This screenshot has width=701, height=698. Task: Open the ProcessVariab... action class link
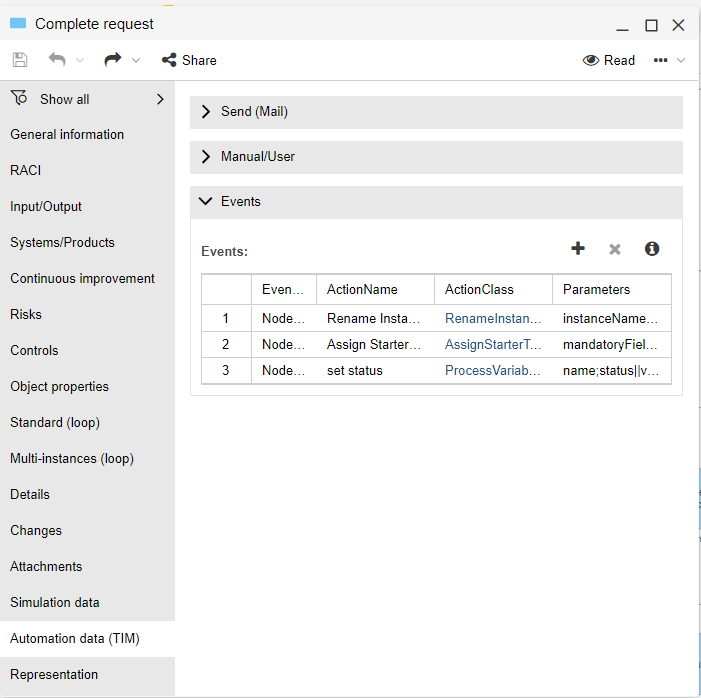point(493,370)
